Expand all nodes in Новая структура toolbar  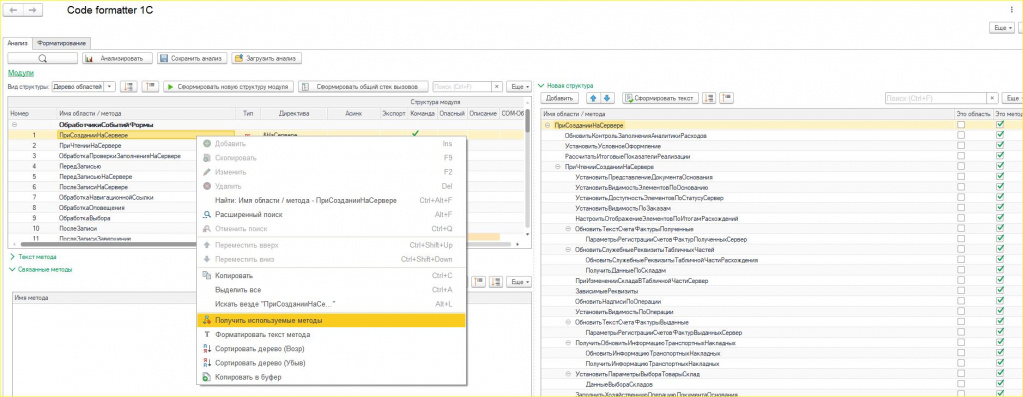(x=710, y=98)
